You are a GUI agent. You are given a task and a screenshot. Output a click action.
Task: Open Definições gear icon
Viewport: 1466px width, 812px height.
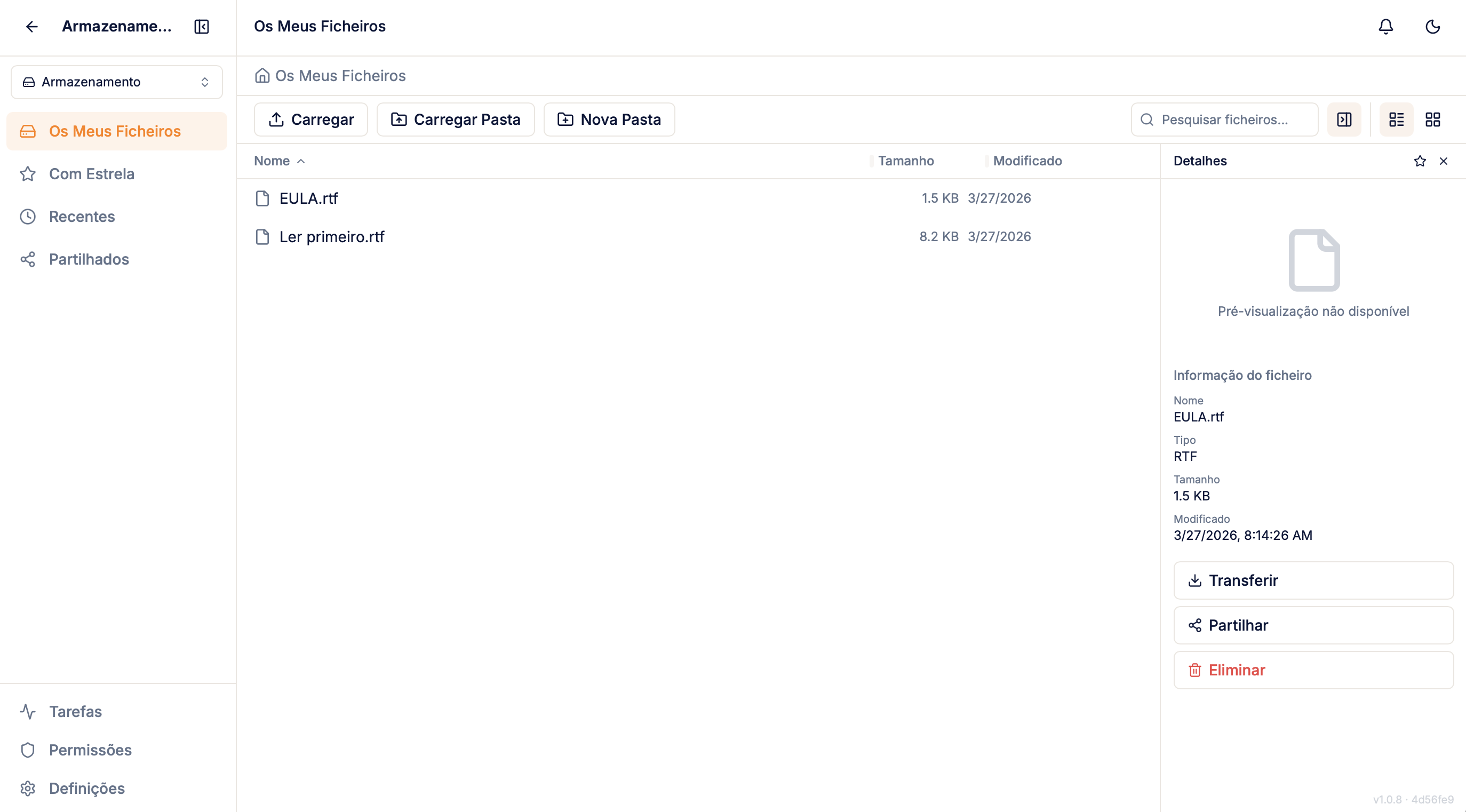pos(28,787)
